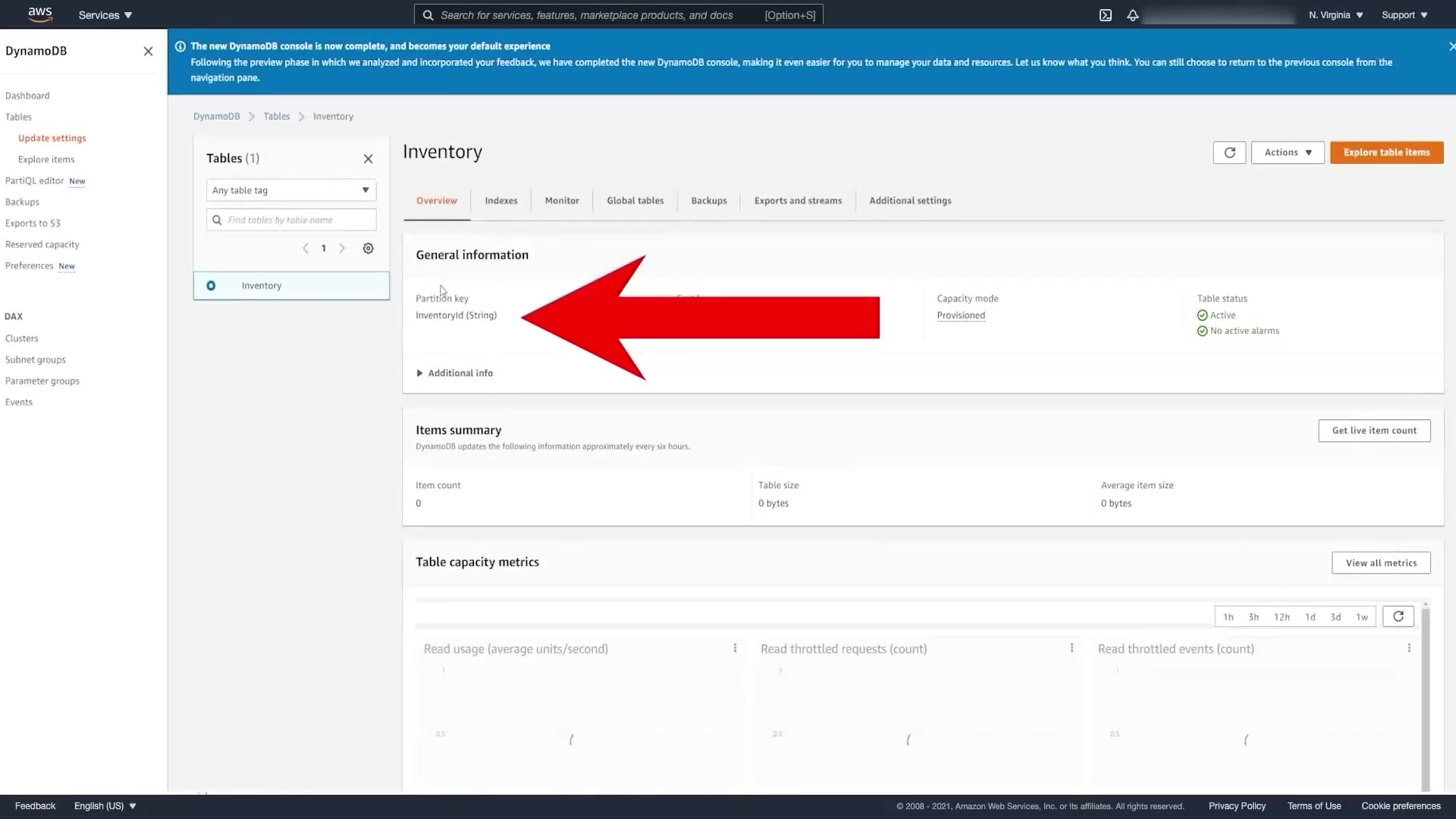Click Explore table items button
1456x819 pixels.
coord(1386,152)
